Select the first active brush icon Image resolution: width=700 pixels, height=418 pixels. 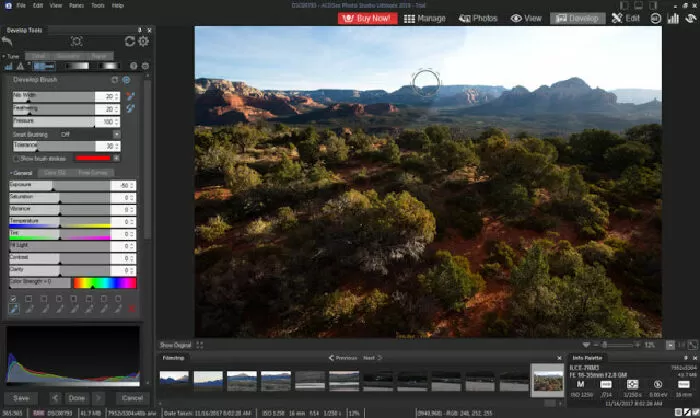pyautogui.click(x=14, y=309)
